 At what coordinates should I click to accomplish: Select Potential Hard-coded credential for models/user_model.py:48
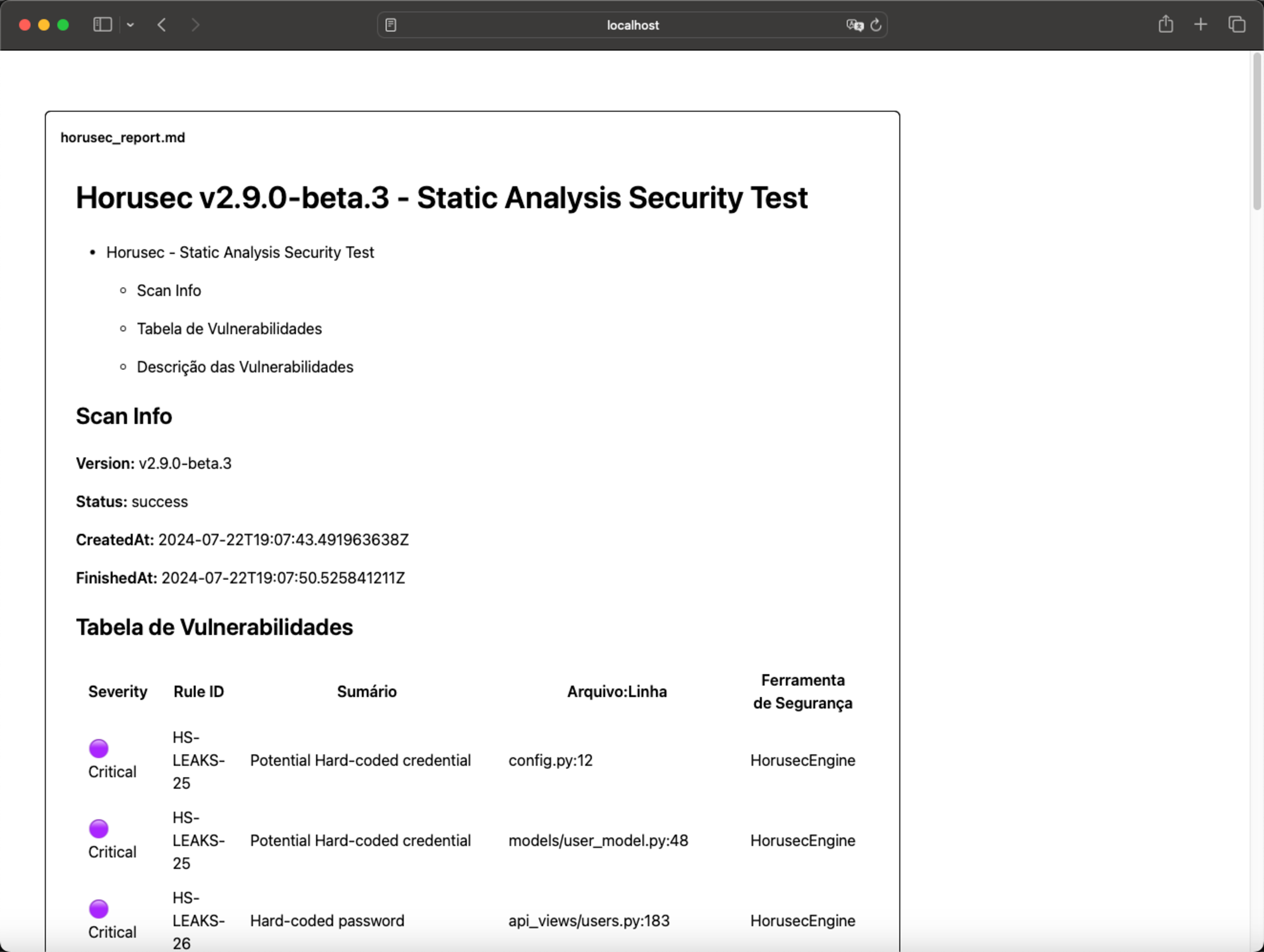[360, 840]
